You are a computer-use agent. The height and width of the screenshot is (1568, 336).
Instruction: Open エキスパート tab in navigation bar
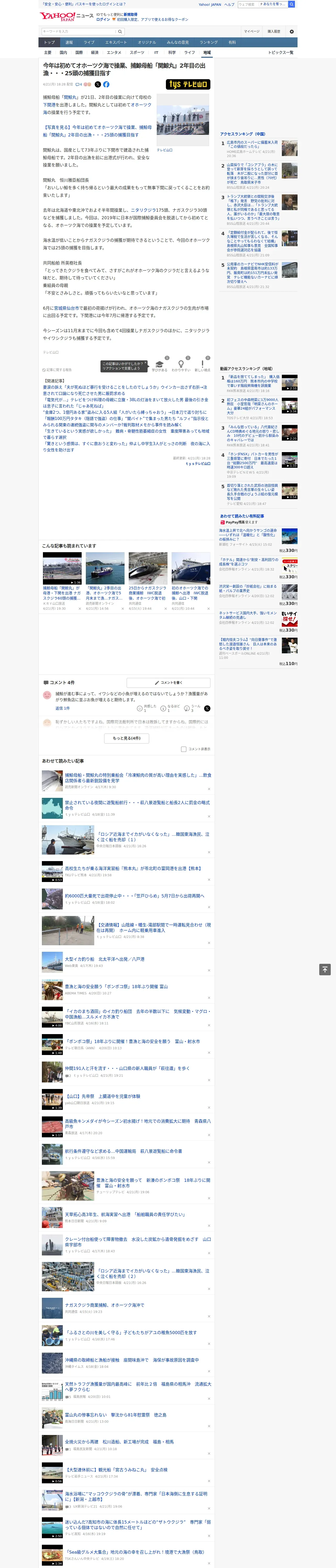[116, 42]
